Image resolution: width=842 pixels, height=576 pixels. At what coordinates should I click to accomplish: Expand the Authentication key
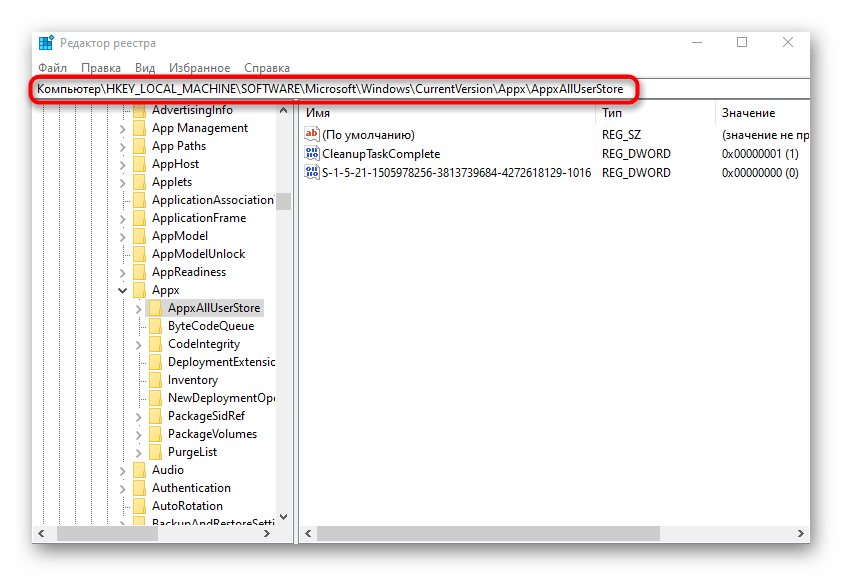click(122, 488)
